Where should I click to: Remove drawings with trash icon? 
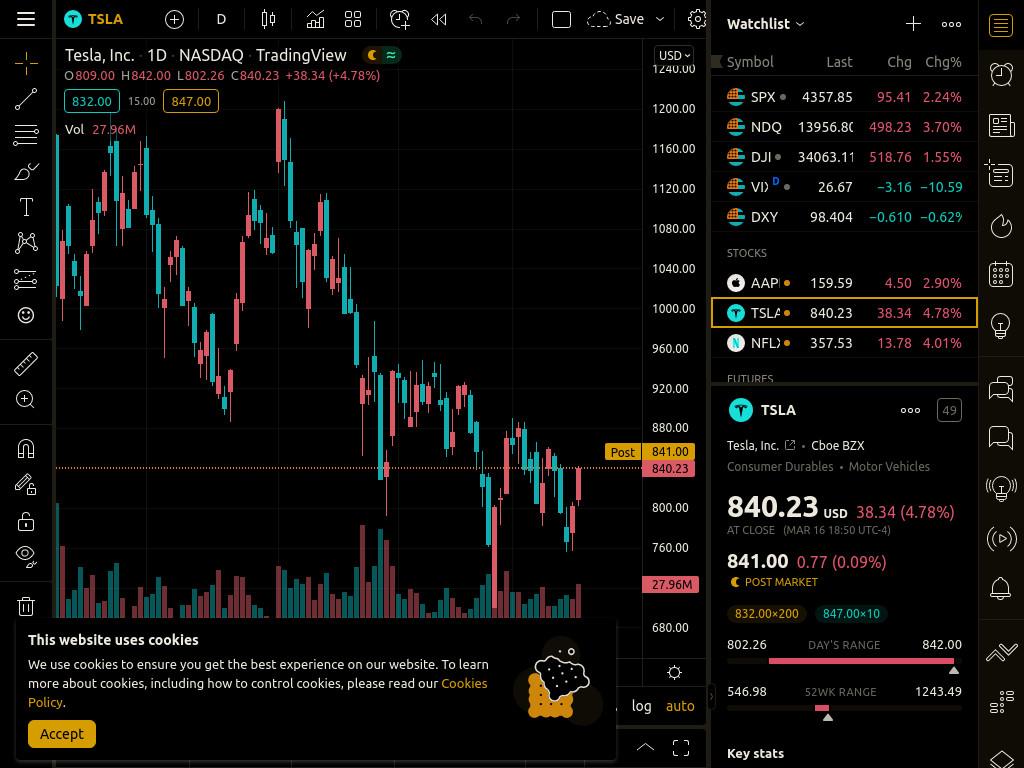tap(26, 606)
